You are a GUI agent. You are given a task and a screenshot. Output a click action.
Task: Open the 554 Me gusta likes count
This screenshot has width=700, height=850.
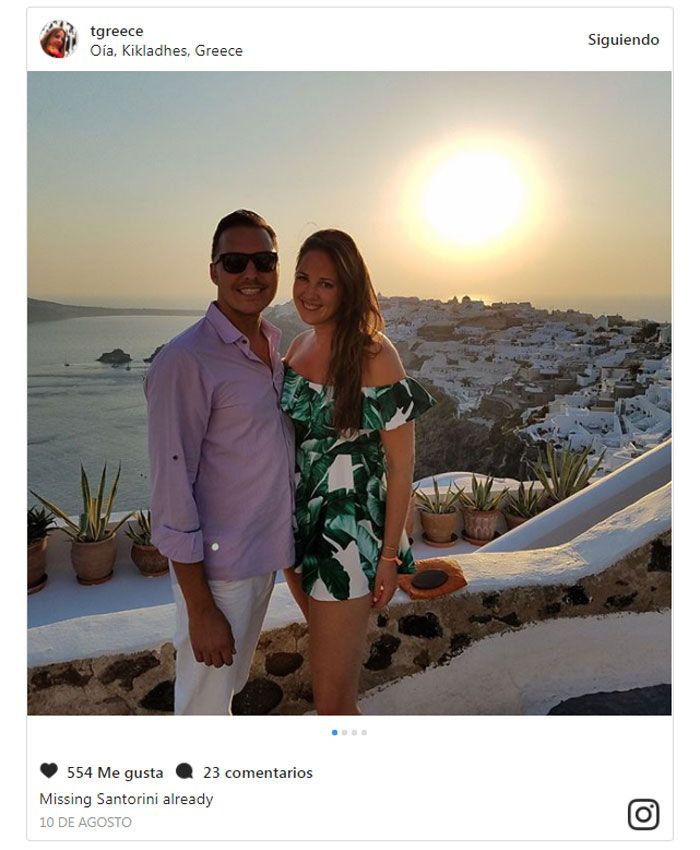coord(115,772)
